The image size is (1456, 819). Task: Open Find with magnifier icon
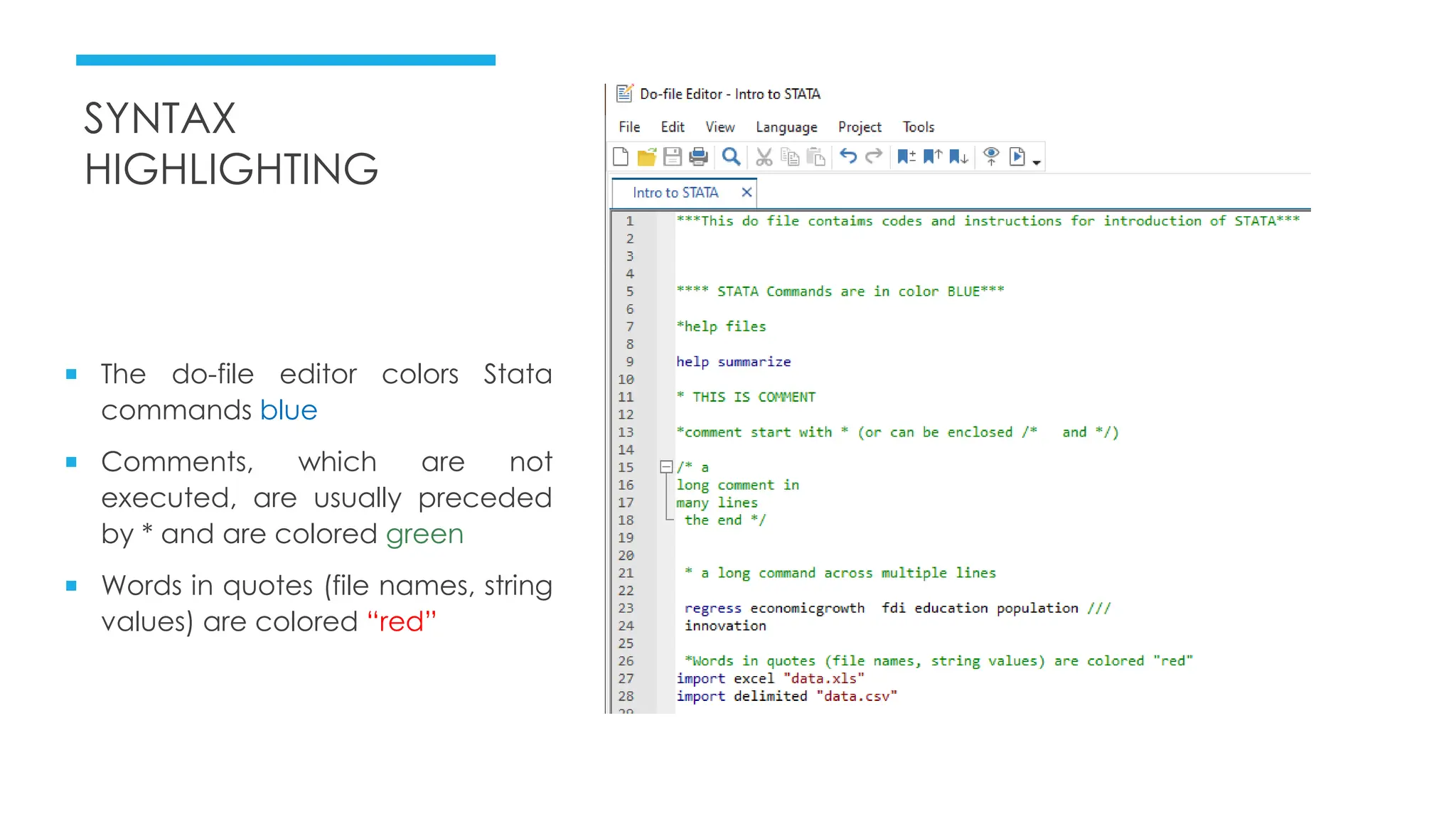(x=731, y=156)
